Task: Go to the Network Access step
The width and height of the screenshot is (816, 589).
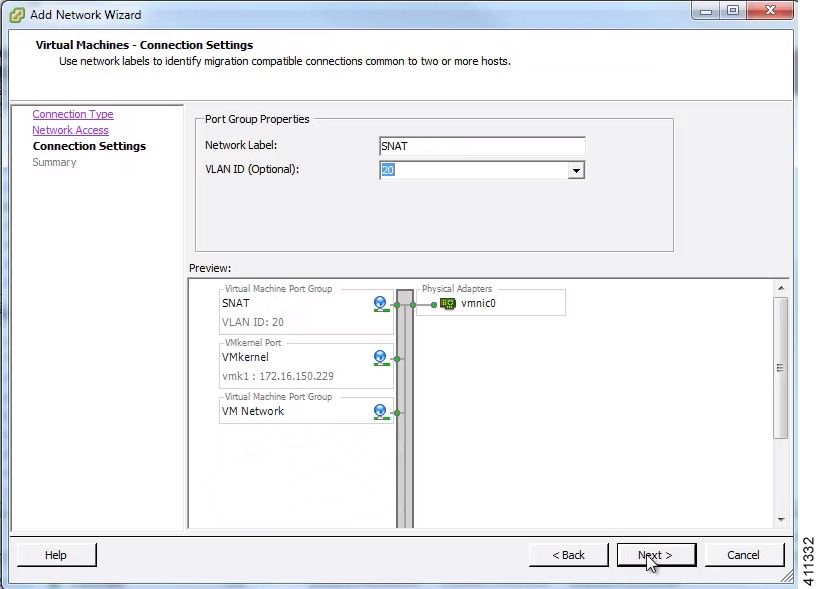Action: pyautogui.click(x=70, y=130)
